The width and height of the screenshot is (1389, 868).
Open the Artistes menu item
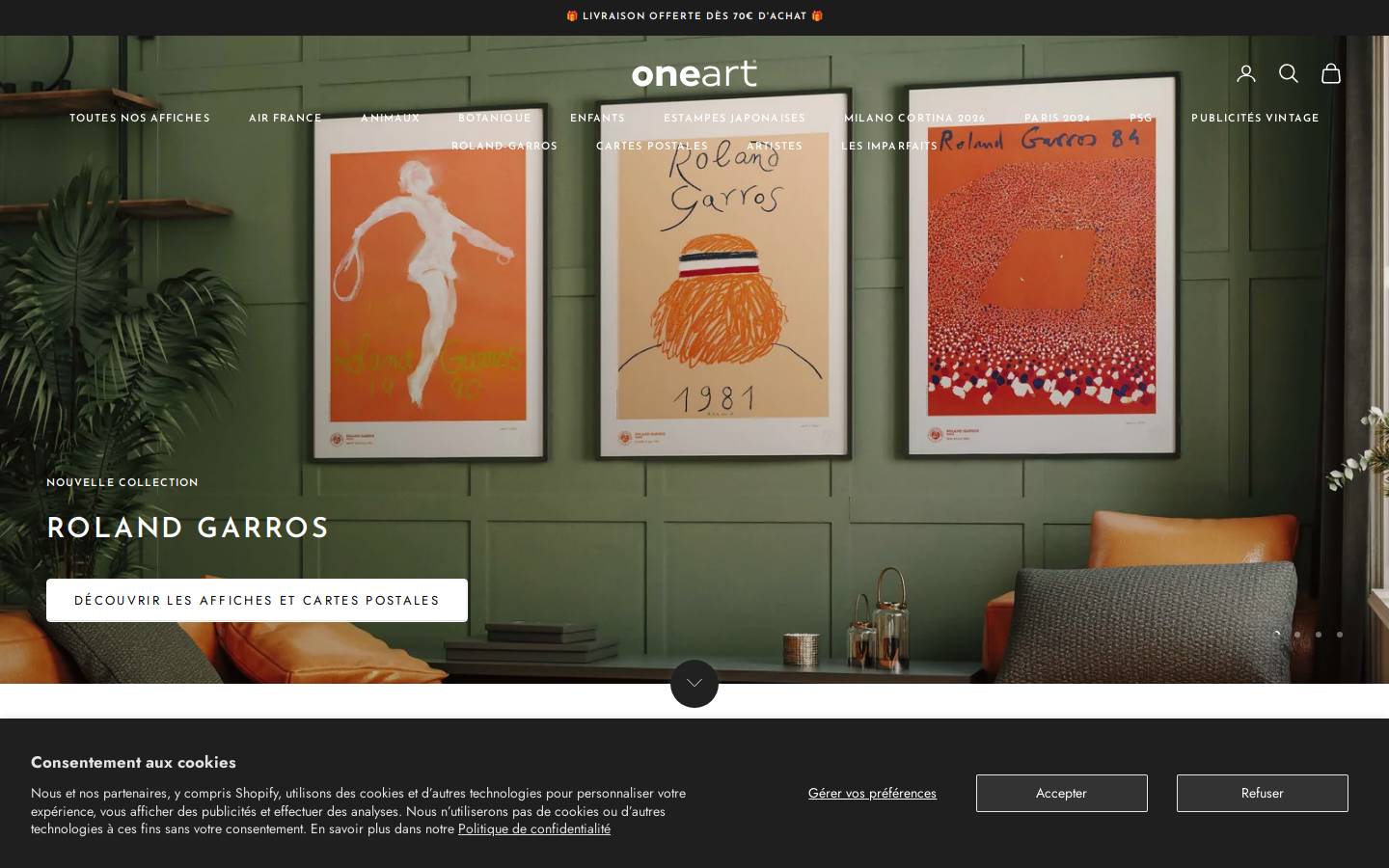point(775,147)
